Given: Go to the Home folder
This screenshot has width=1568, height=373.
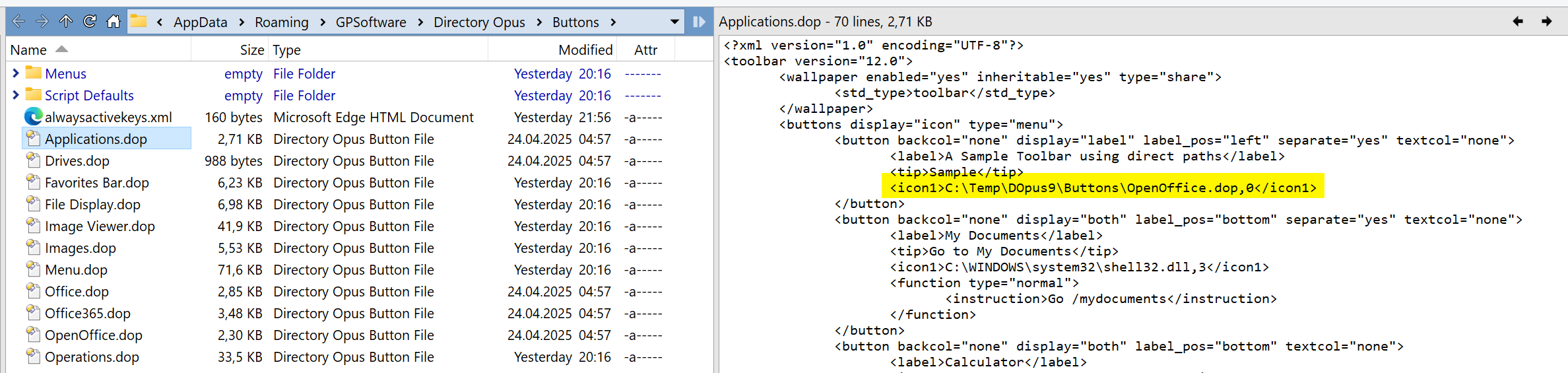Looking at the screenshot, I should tap(114, 22).
